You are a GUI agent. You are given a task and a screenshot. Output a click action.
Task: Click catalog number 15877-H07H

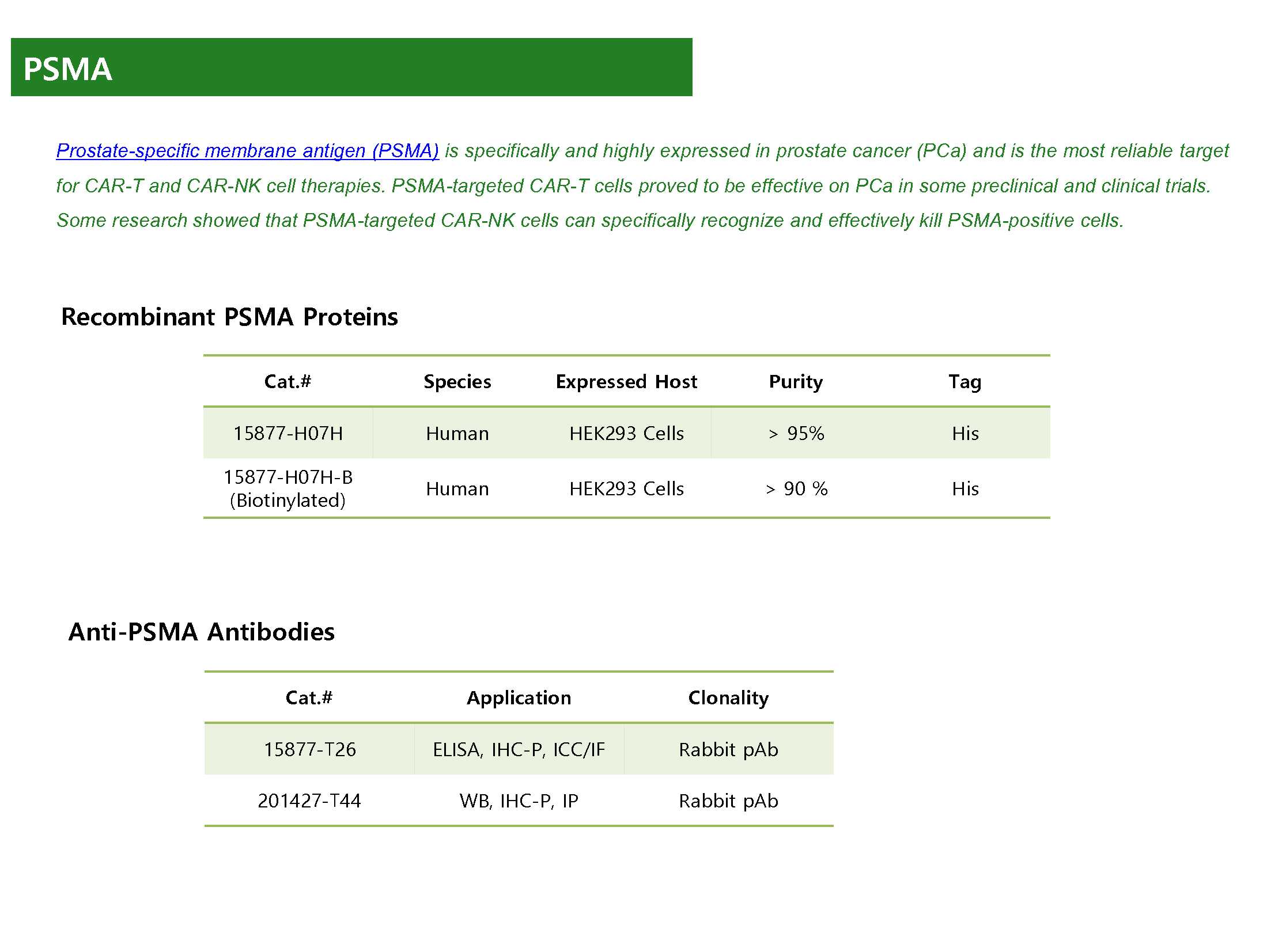click(x=288, y=433)
